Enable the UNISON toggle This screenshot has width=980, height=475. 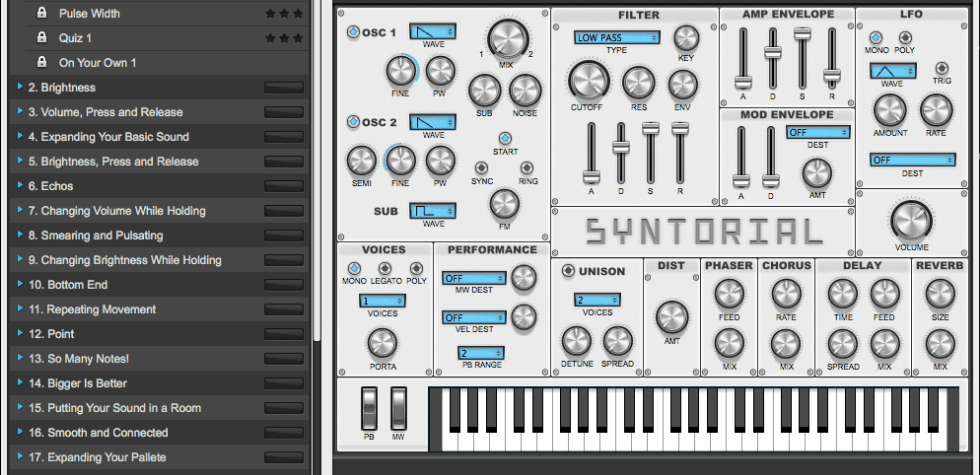(x=568, y=271)
